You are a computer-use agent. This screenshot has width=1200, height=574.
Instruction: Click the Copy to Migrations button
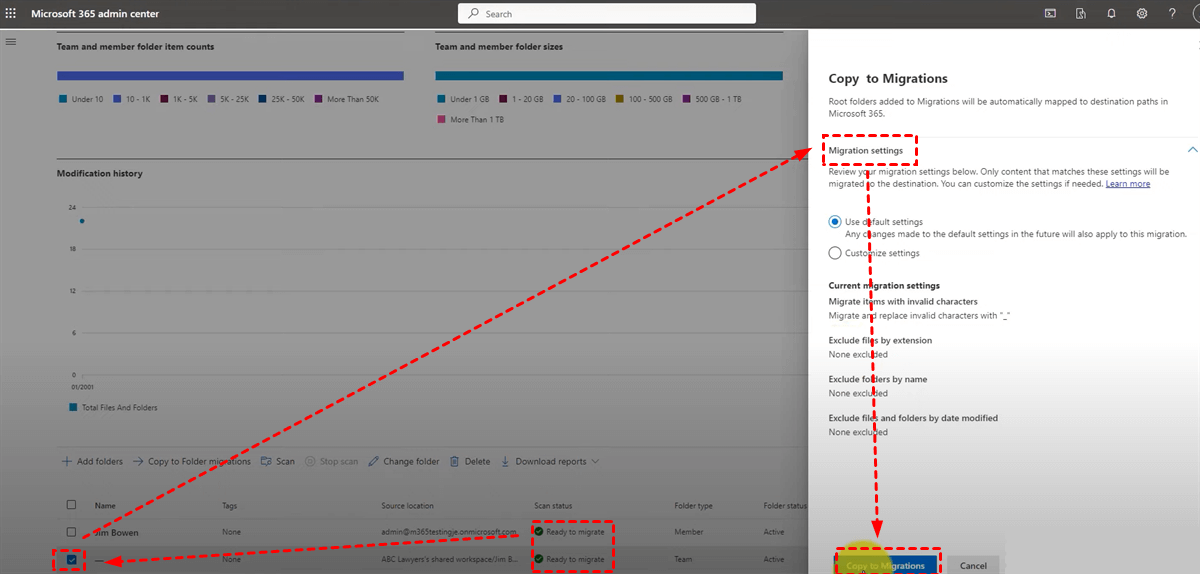tap(887, 565)
